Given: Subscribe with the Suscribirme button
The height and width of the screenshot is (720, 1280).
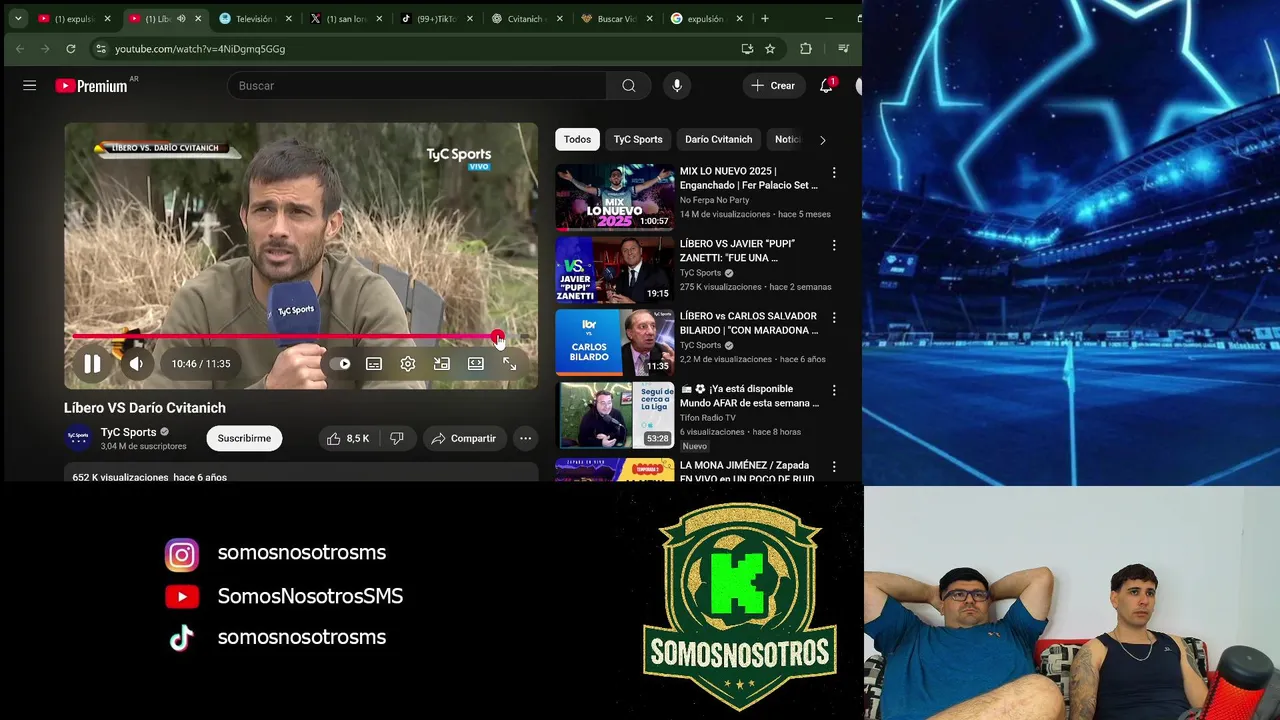Looking at the screenshot, I should pyautogui.click(x=244, y=438).
